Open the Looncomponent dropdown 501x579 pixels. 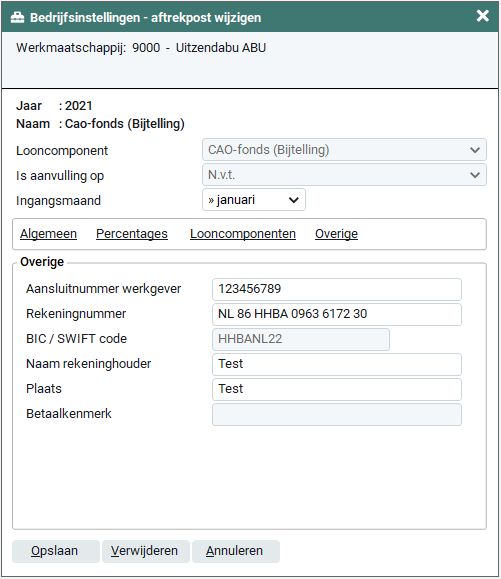coord(344,150)
